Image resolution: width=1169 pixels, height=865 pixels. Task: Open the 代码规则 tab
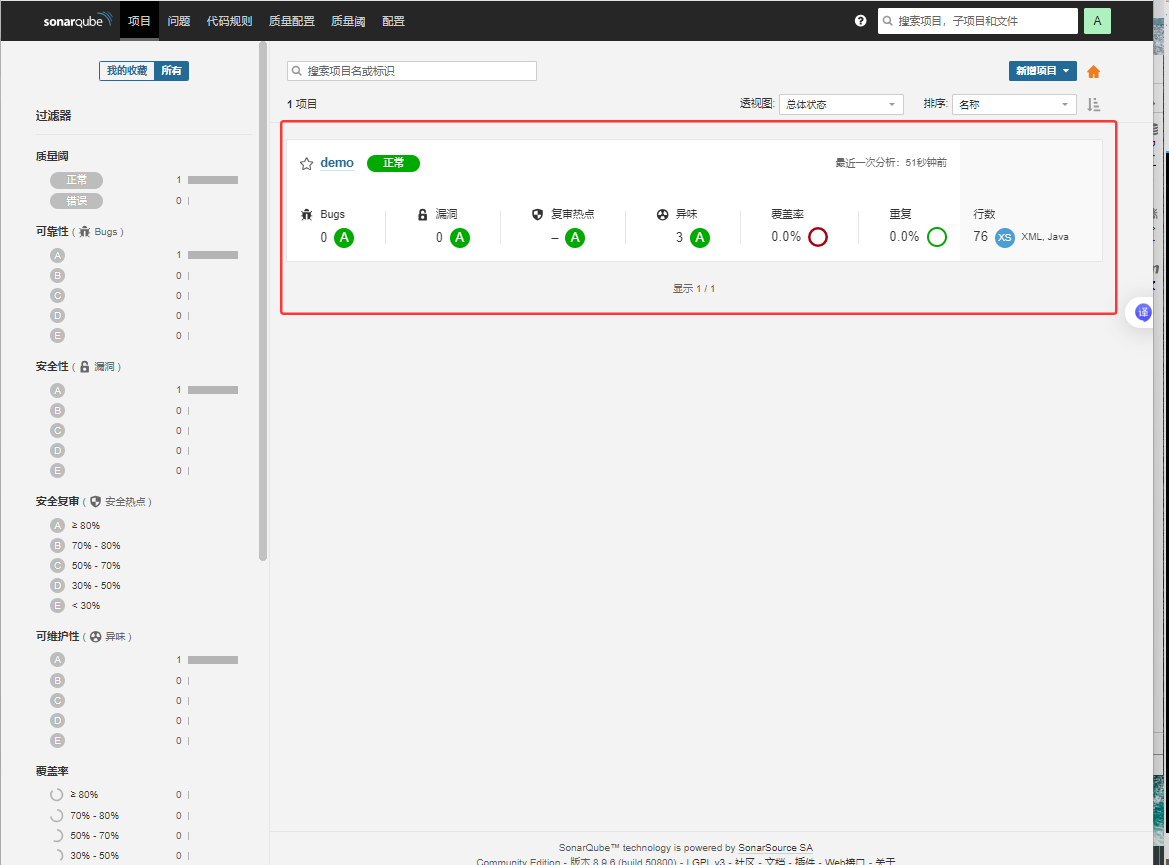[x=230, y=21]
